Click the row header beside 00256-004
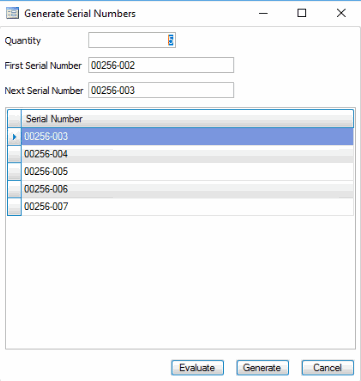 [x=14, y=154]
